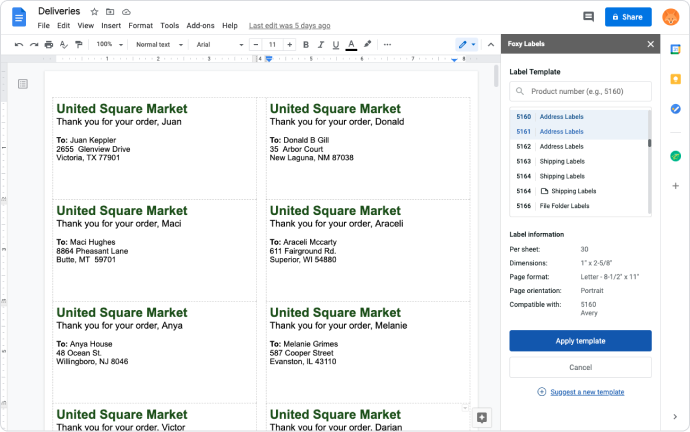The width and height of the screenshot is (690, 432).
Task: Select the Paint format roller tool
Action: click(x=79, y=44)
